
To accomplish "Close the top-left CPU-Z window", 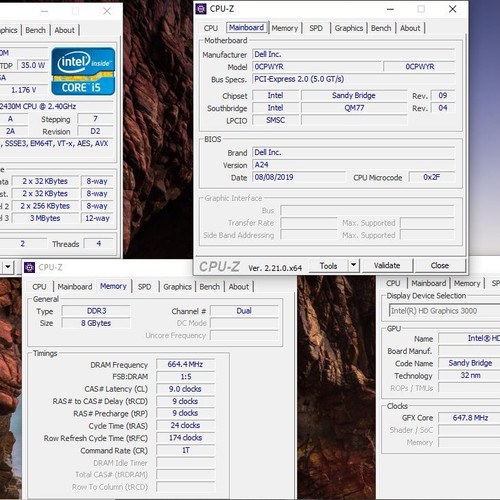I will click(x=107, y=11).
